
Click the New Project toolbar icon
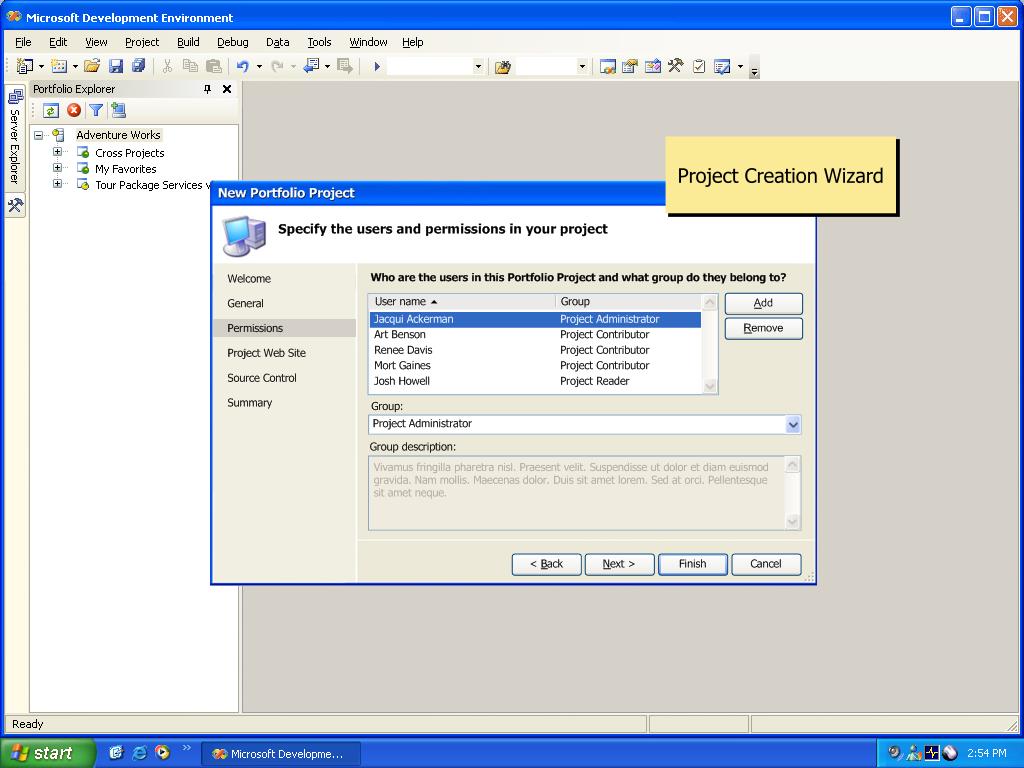pos(24,66)
